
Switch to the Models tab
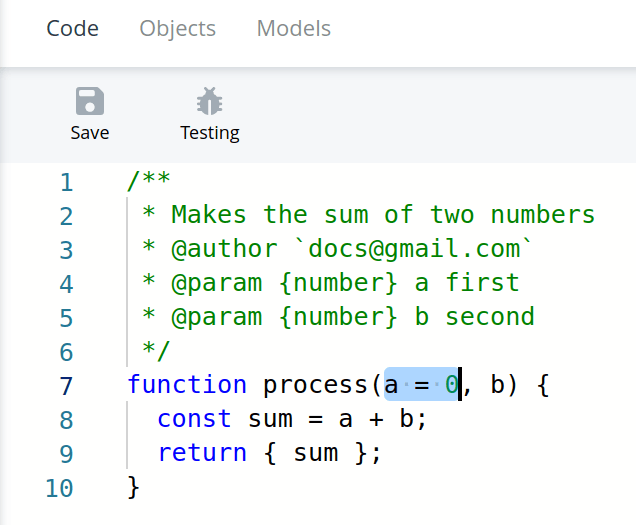pyautogui.click(x=294, y=28)
